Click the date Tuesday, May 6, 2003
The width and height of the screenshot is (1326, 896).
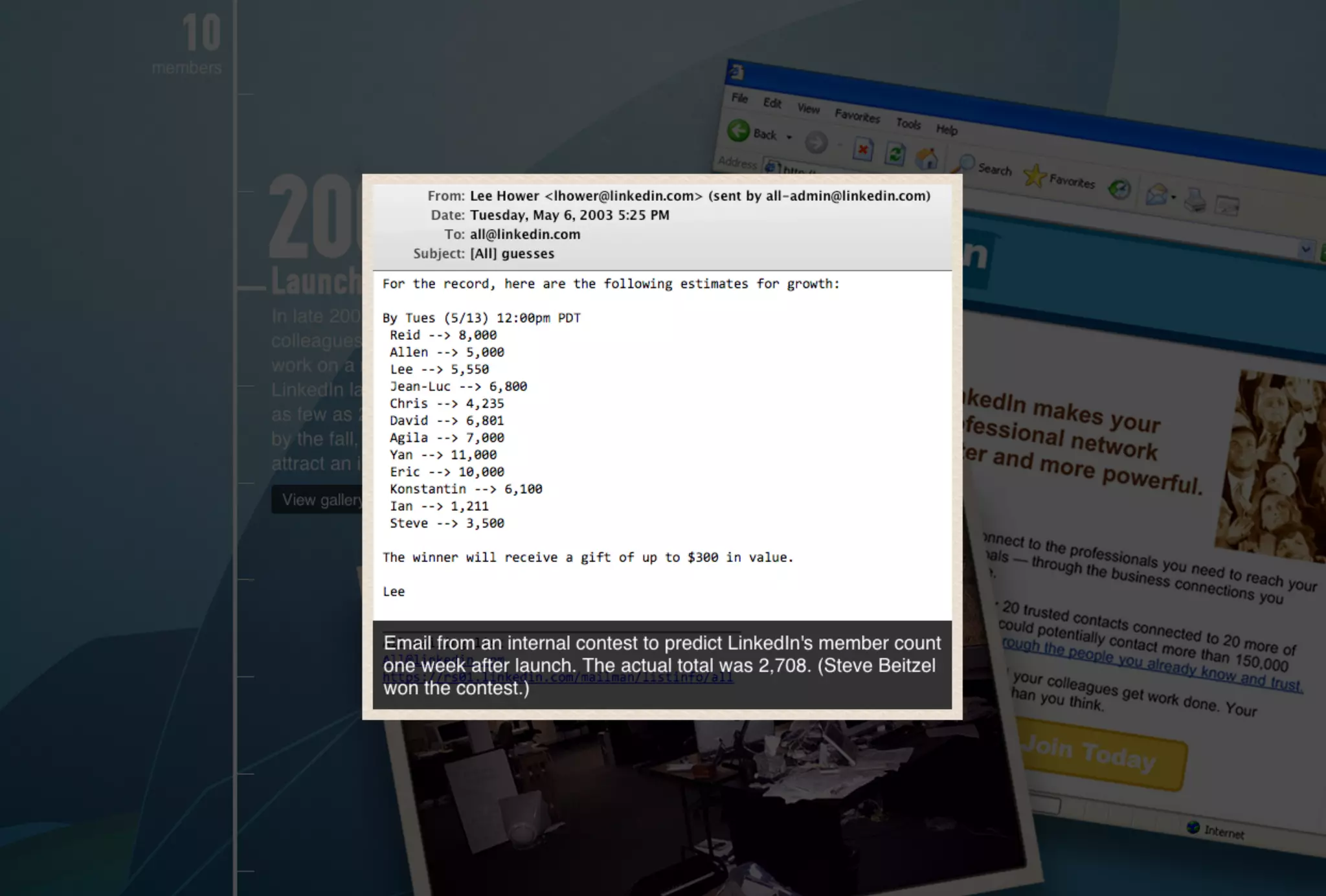(570, 215)
